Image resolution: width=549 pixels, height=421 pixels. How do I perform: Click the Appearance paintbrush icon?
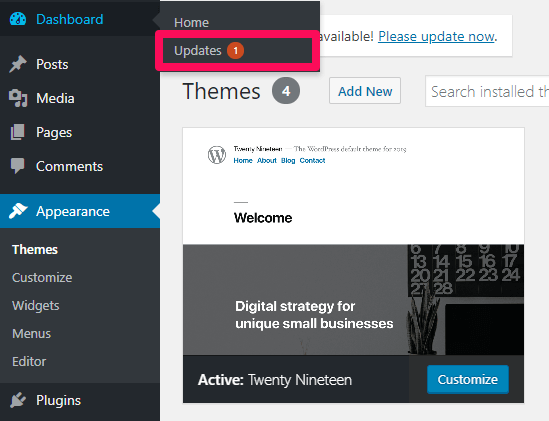tap(18, 211)
